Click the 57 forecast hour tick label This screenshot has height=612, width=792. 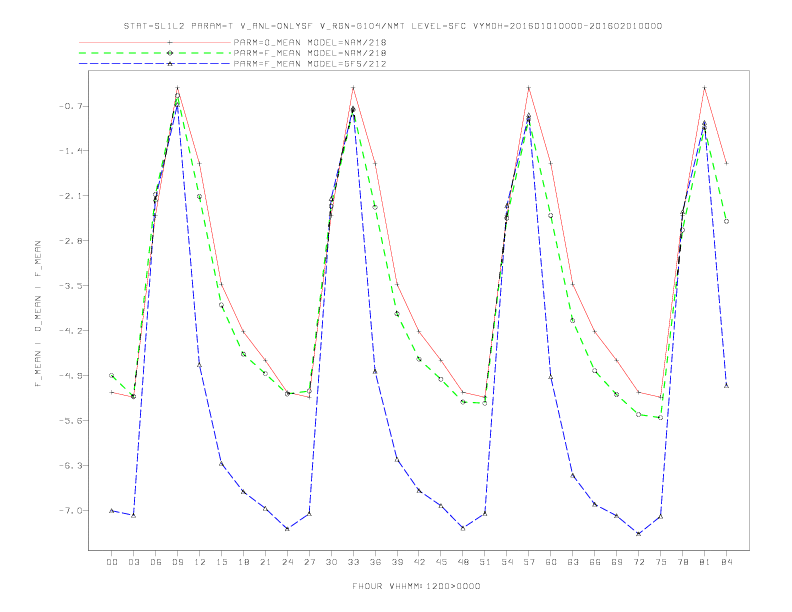[529, 562]
